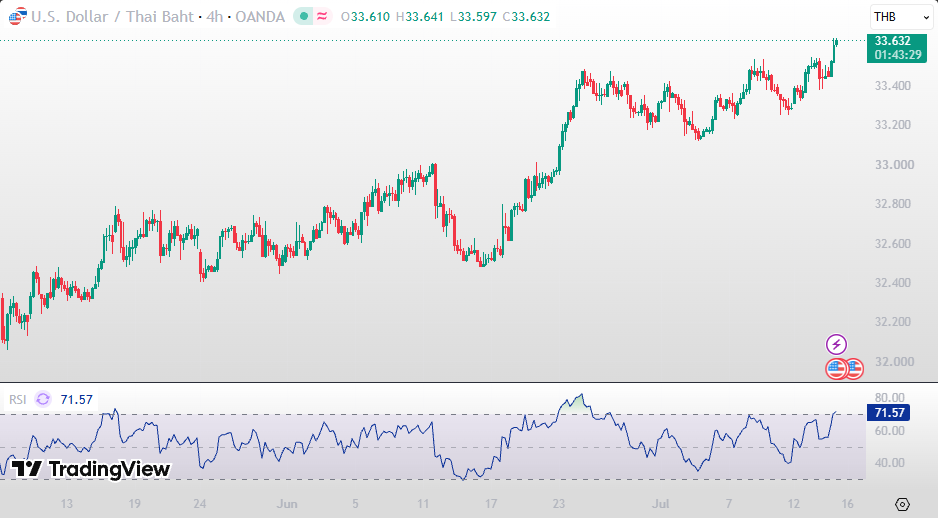Click the Jun date label on time axis

(287, 504)
